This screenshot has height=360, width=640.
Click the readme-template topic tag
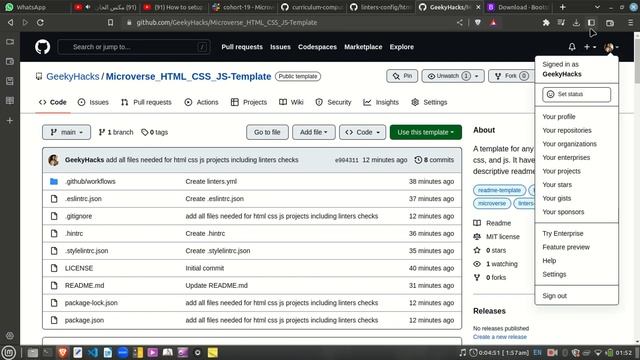click(x=499, y=190)
